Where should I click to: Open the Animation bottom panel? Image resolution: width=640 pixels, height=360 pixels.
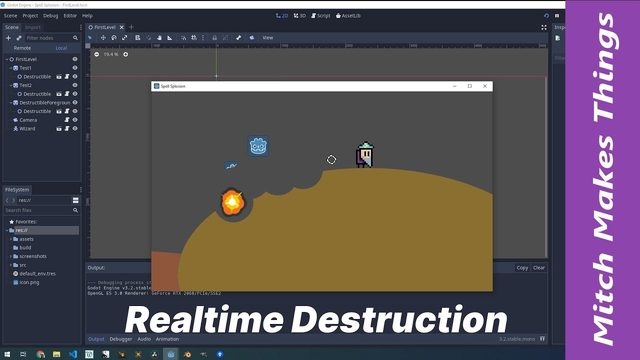167,339
